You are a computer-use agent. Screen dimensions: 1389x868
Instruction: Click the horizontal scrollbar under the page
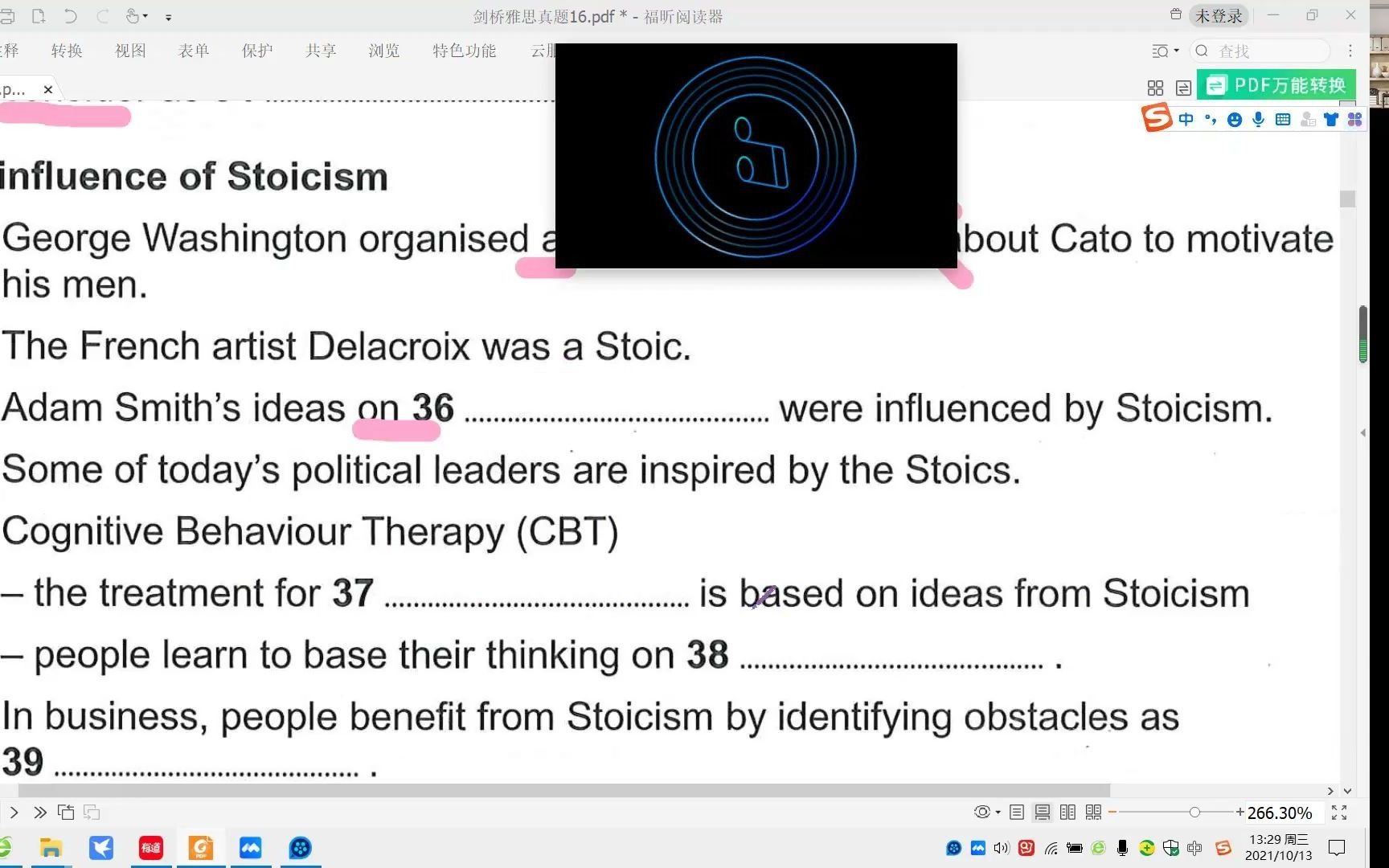(x=563, y=791)
